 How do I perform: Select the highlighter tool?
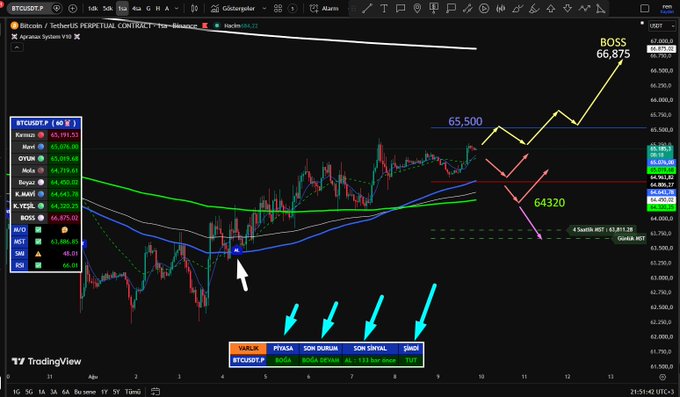(x=534, y=8)
